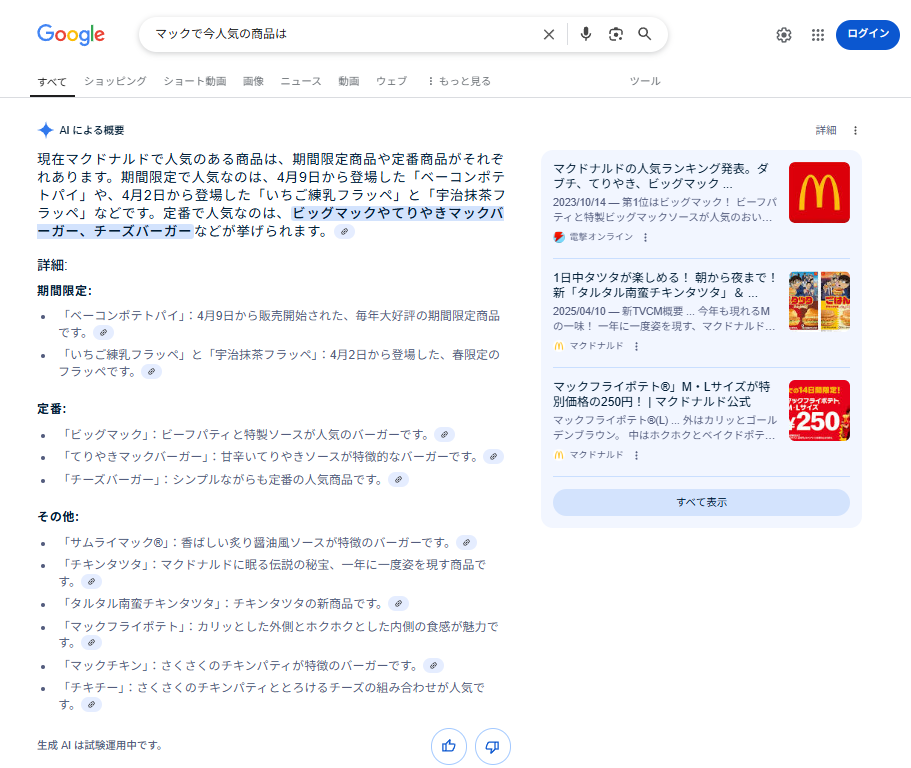911x768 pixels.
Task: Click the Google logo
Action: pyautogui.click(x=71, y=34)
